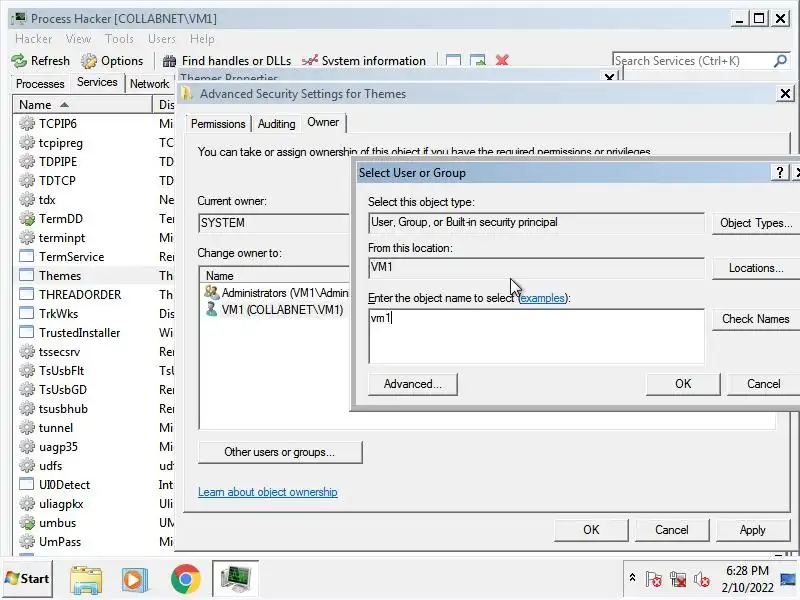Choose VM1 (COLLABNET\VM1) as owner

pyautogui.click(x=276, y=310)
